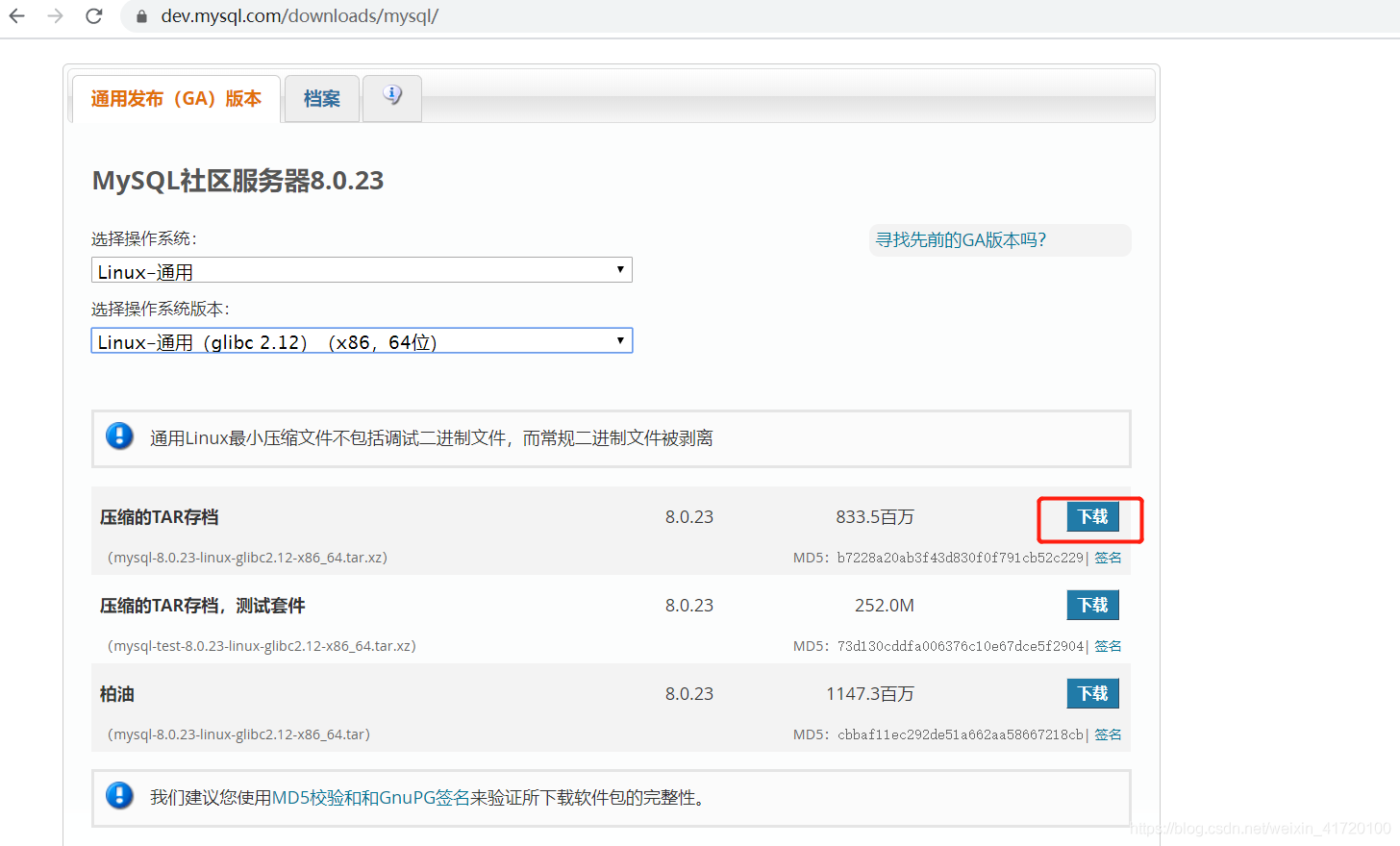Click the 柏油 row title
This screenshot has width=1400, height=846.
point(117,694)
